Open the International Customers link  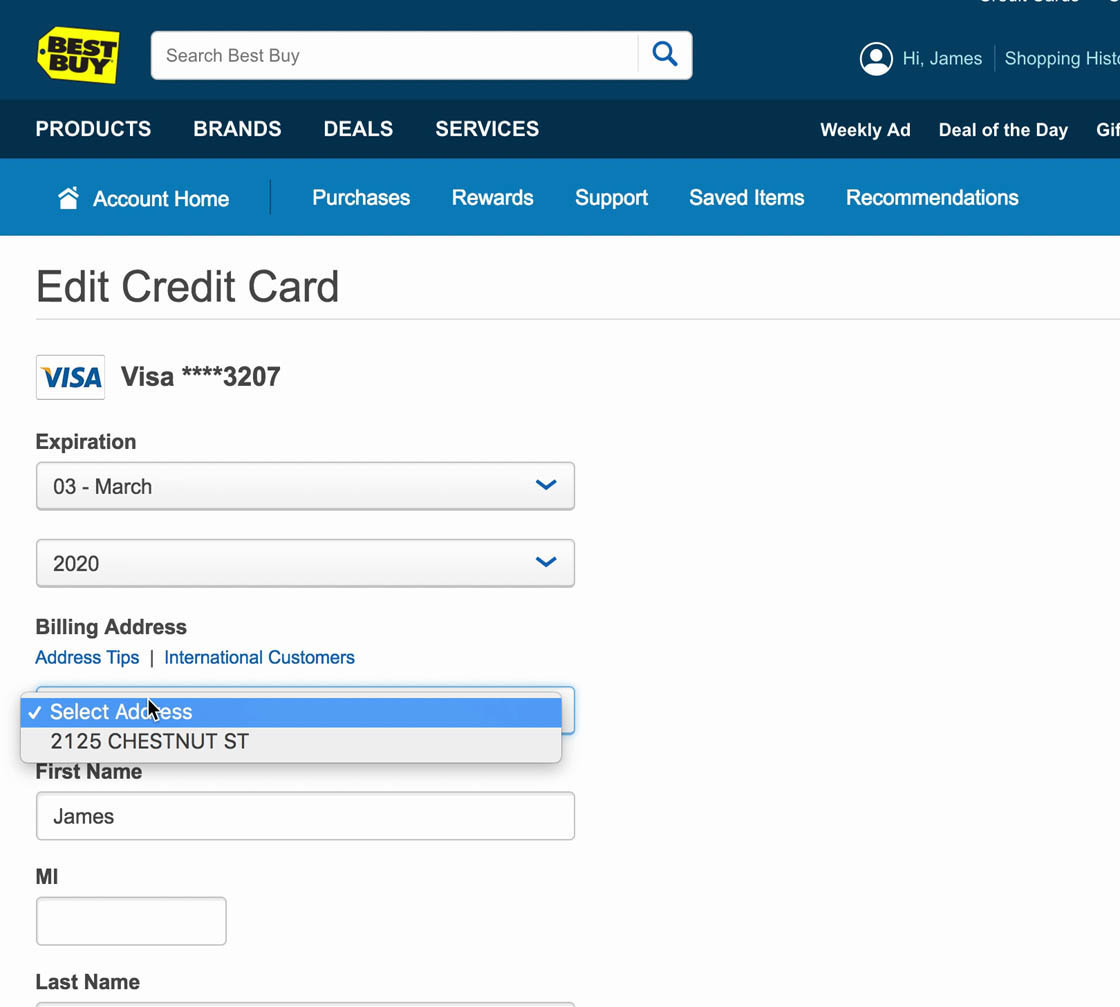click(x=259, y=658)
